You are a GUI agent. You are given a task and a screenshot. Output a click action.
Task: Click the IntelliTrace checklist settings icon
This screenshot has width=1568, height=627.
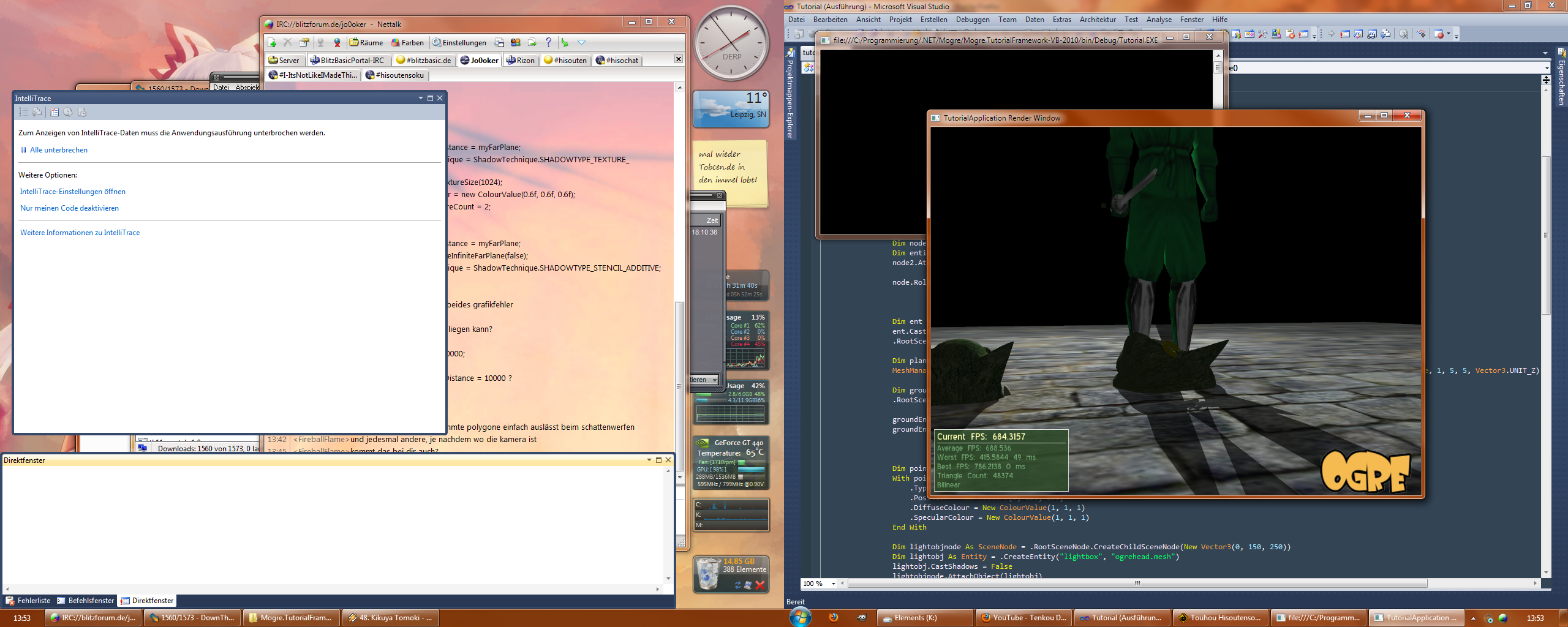(55, 112)
